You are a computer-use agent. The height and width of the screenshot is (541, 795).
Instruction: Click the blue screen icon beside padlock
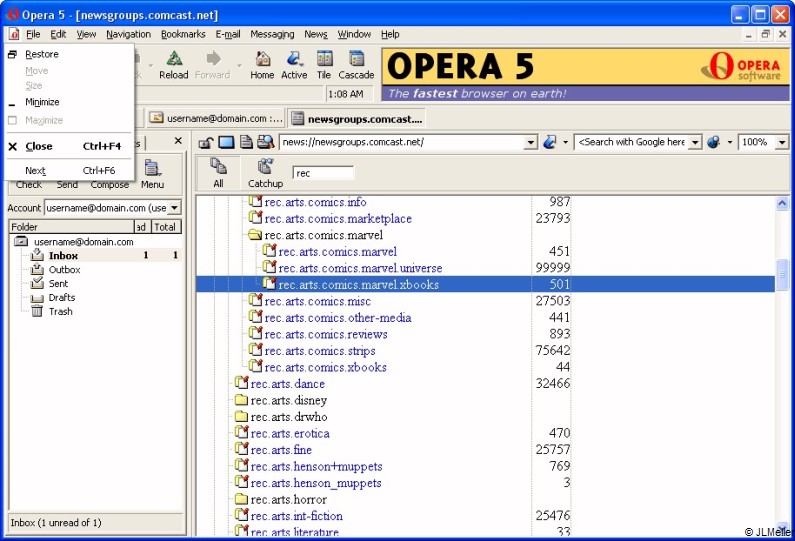226,142
